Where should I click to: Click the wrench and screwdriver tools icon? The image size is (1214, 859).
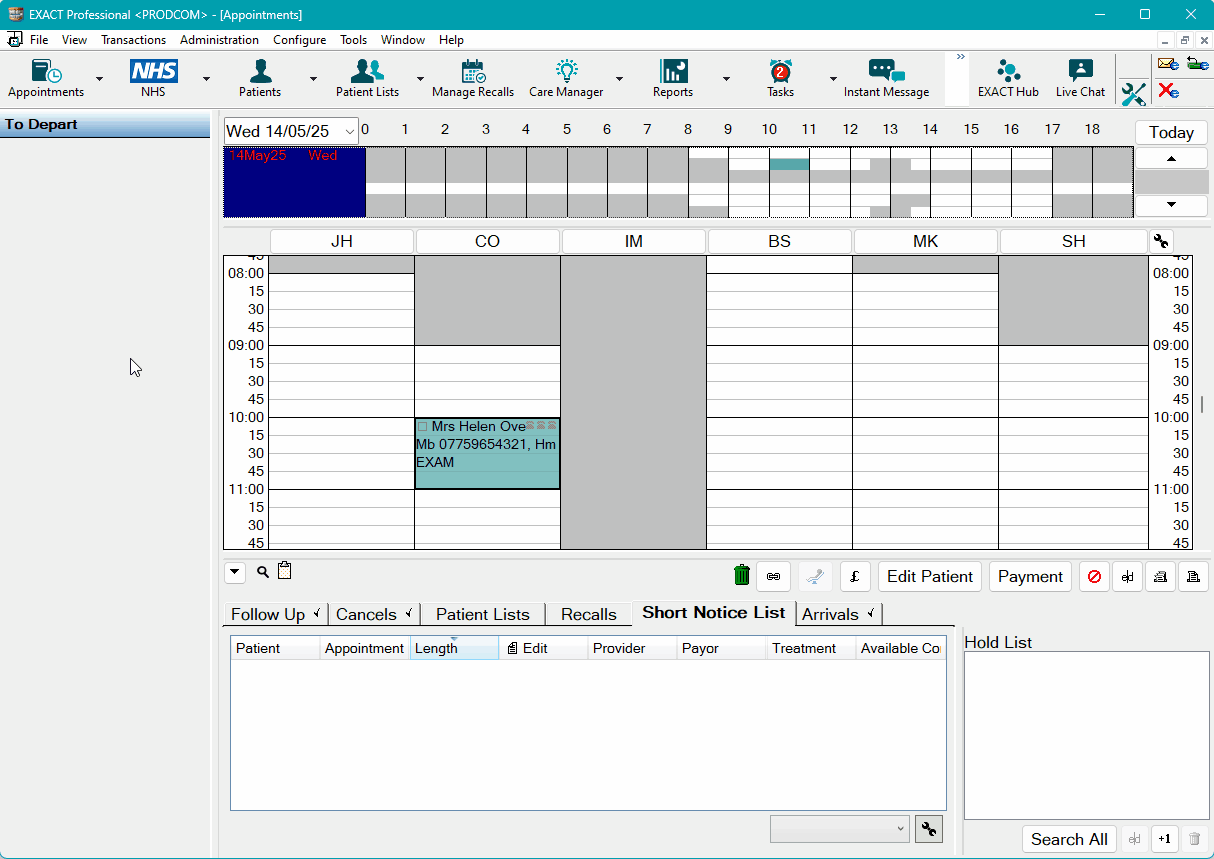[1134, 94]
